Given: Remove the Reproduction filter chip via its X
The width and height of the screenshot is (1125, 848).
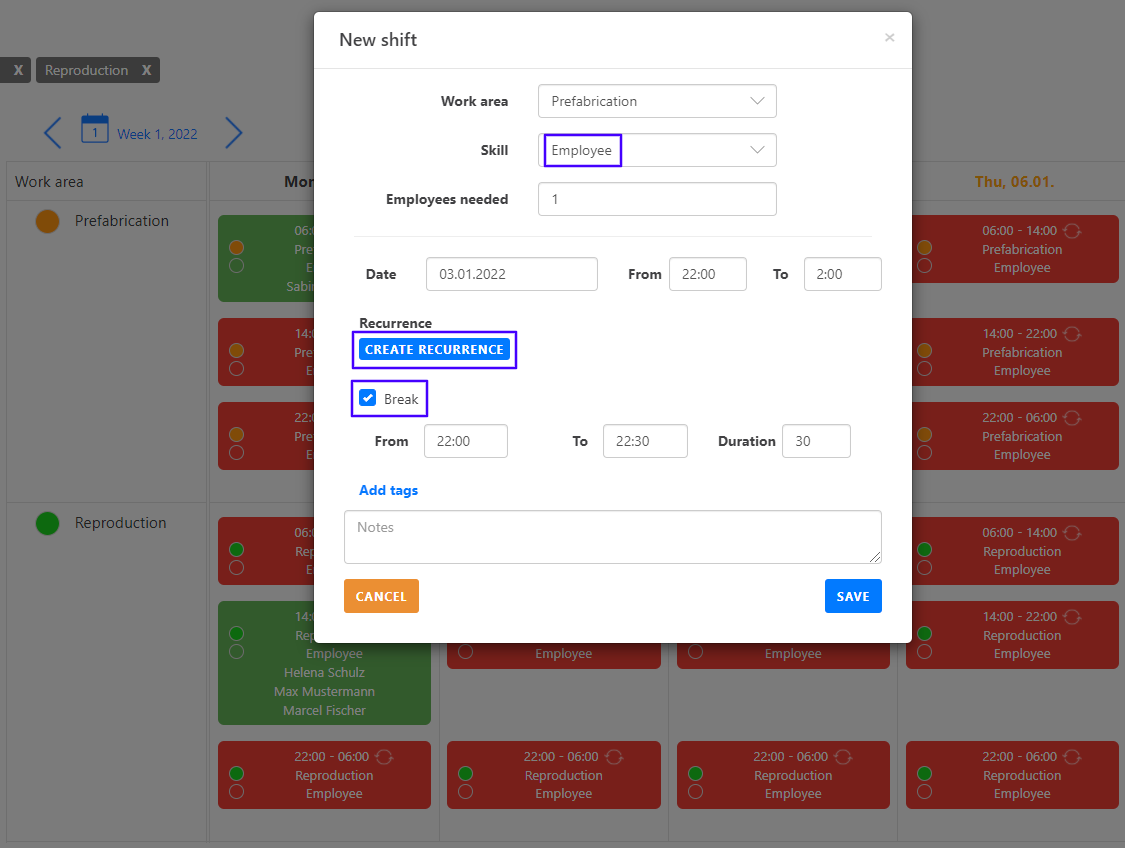Looking at the screenshot, I should click(146, 70).
